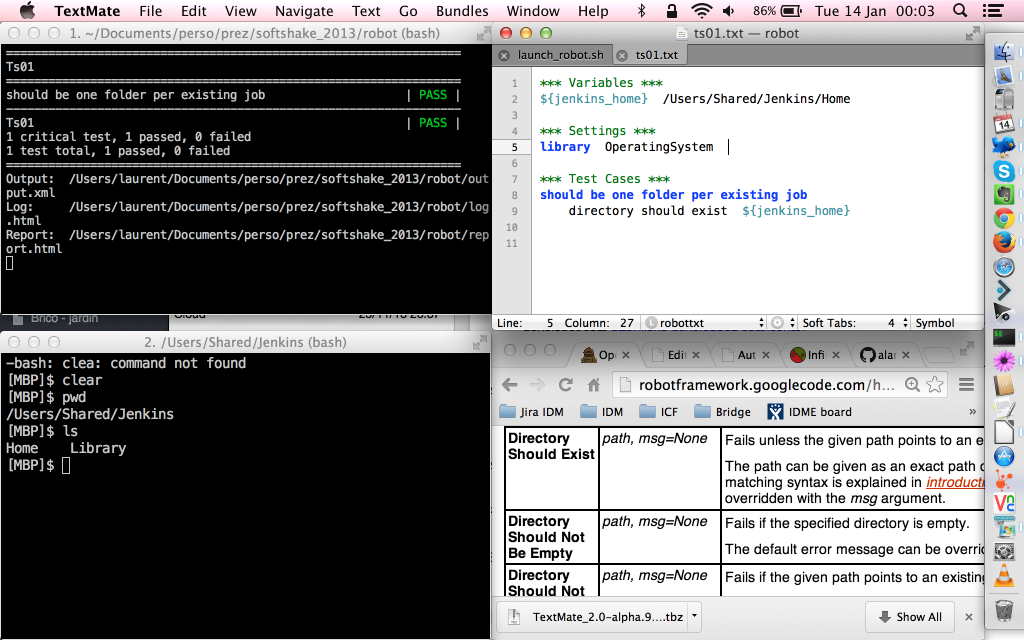This screenshot has width=1024, height=640.
Task: Open the Bundles menu
Action: 462,10
